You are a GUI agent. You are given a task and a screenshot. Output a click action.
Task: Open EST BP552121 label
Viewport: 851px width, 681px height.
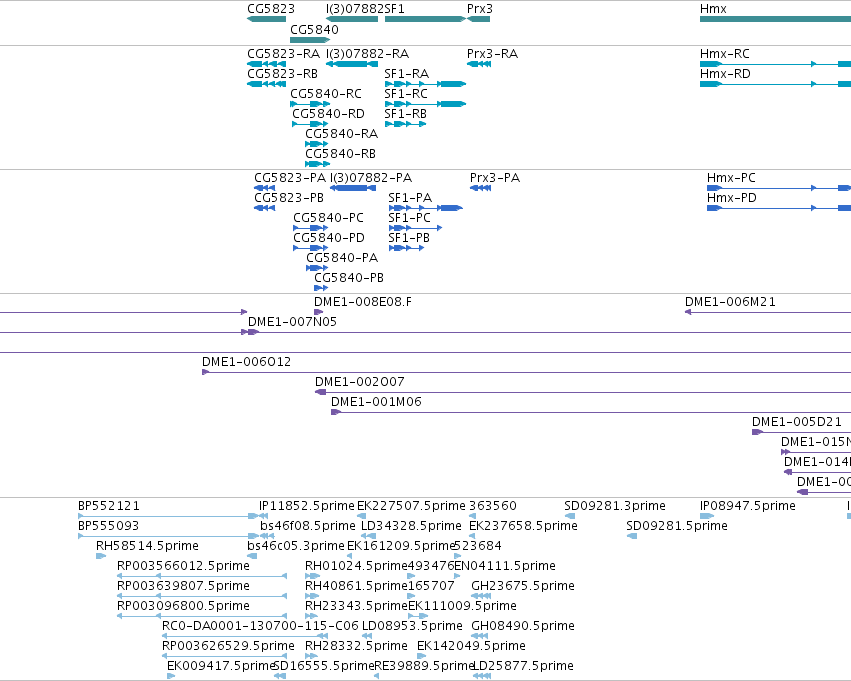[109, 506]
